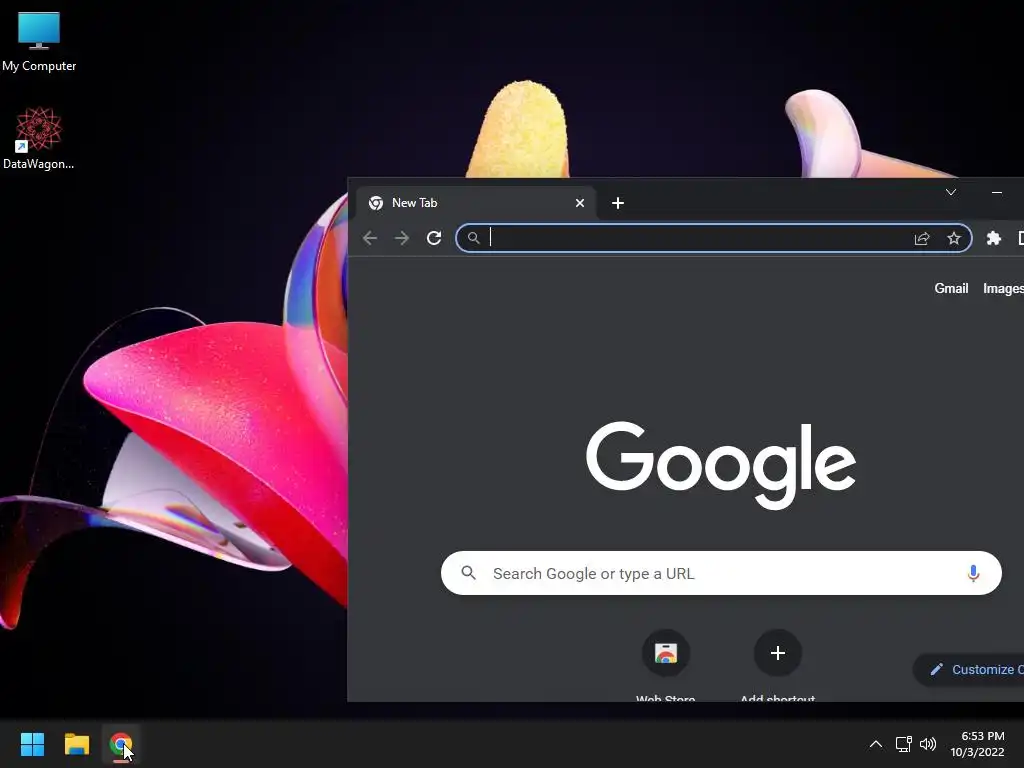
Task: Open the volume speaker icon in tray
Action: pos(927,744)
